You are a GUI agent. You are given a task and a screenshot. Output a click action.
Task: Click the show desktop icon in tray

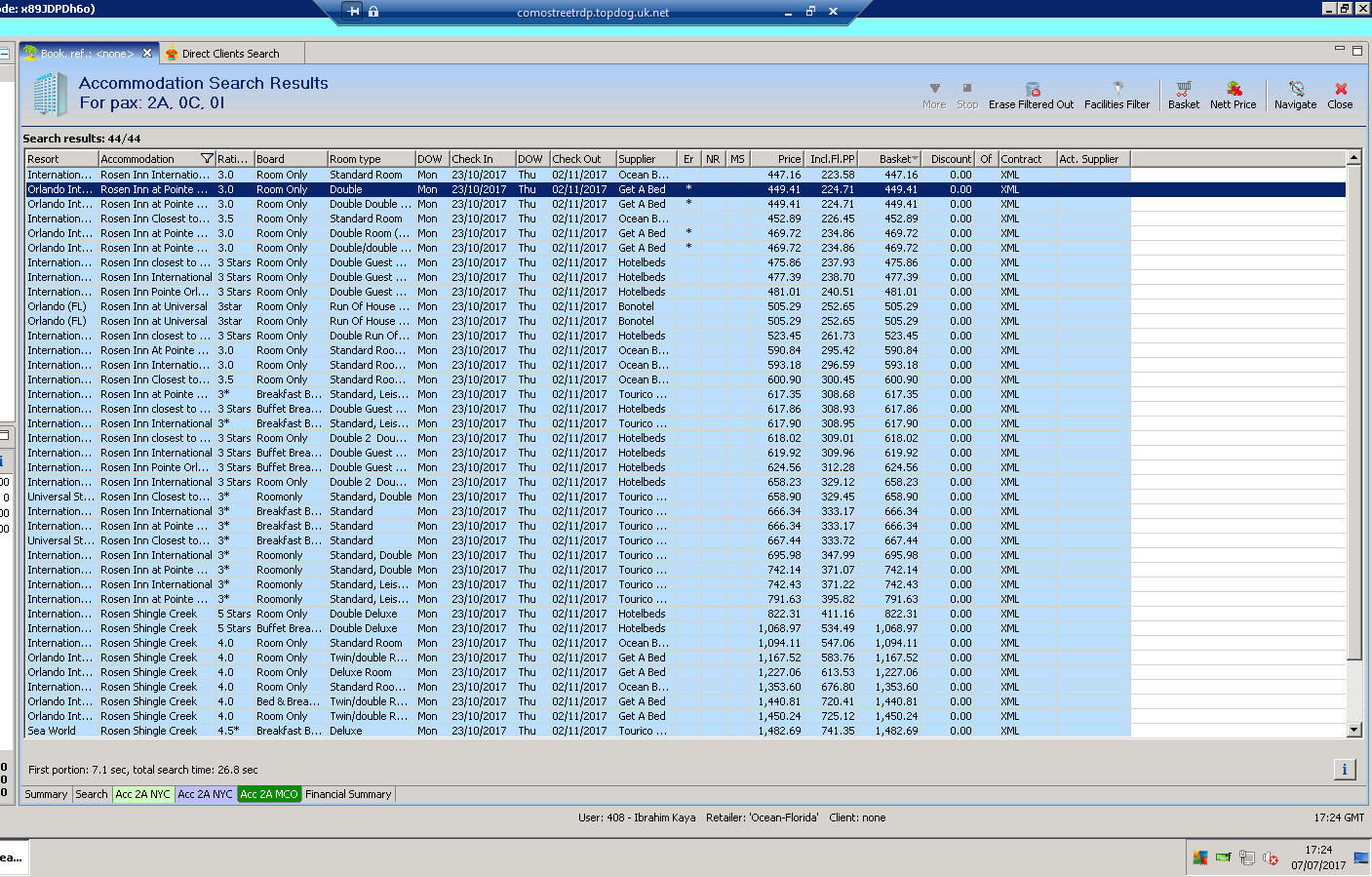point(1361,857)
